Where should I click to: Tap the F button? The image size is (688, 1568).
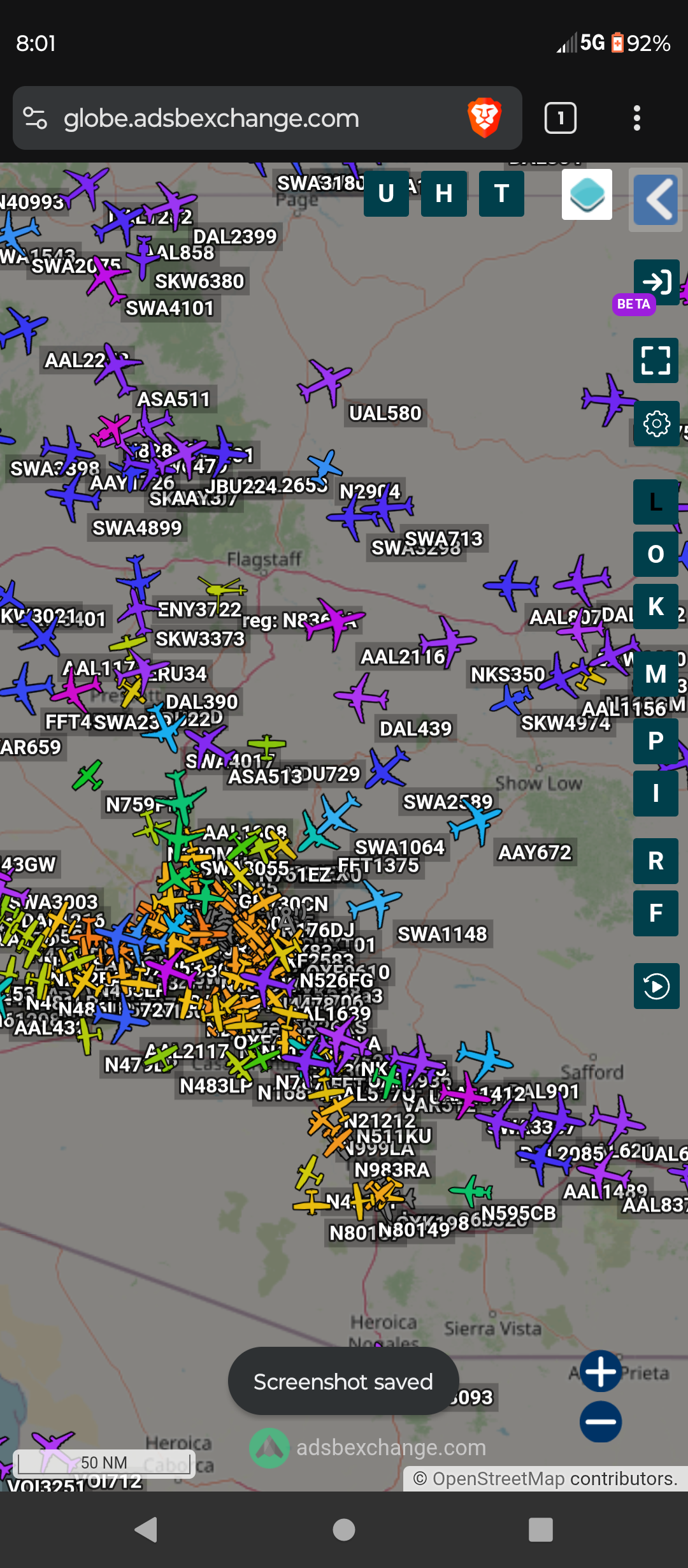[656, 913]
